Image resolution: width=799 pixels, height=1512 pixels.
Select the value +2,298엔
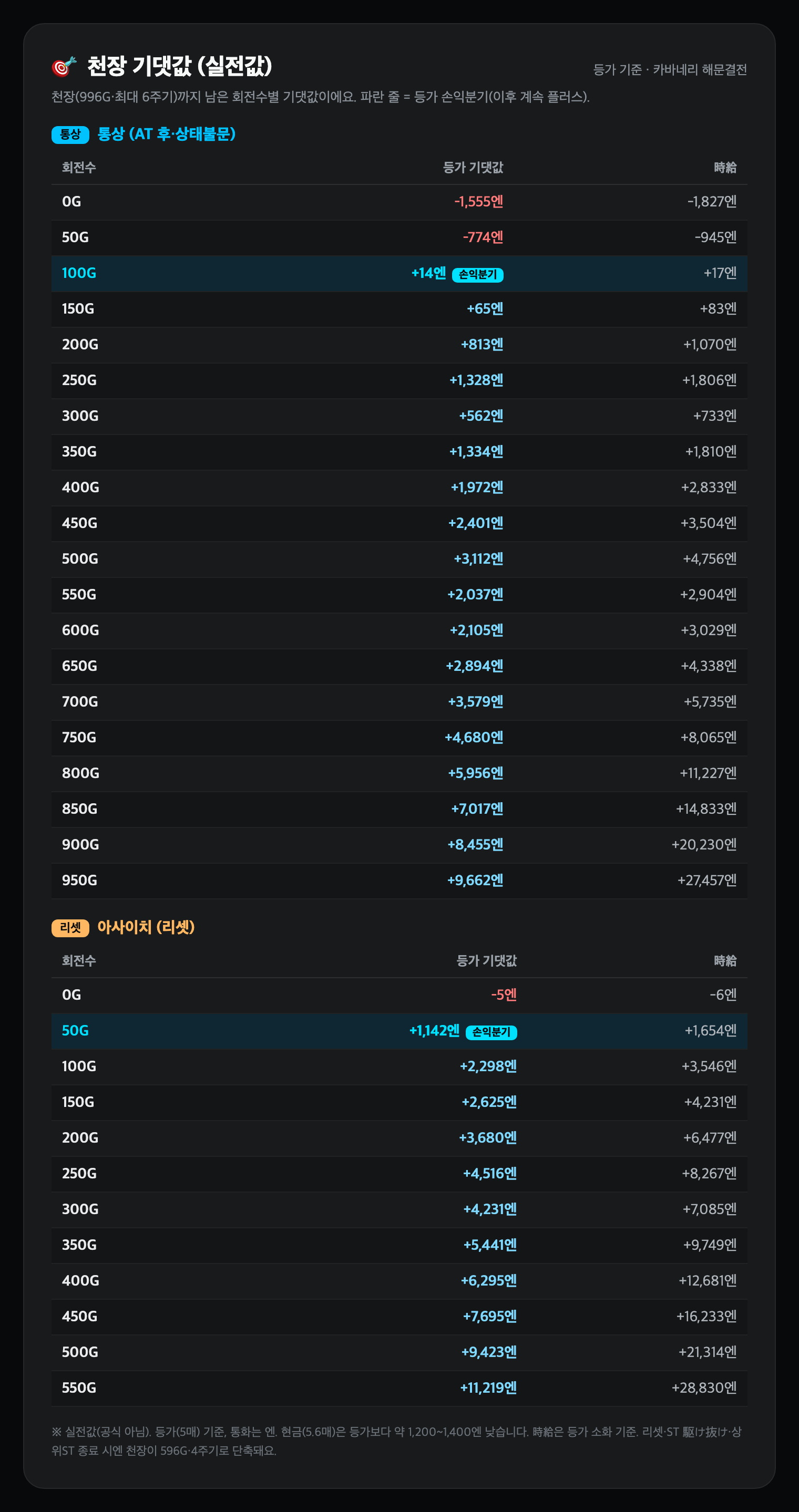(x=488, y=1067)
